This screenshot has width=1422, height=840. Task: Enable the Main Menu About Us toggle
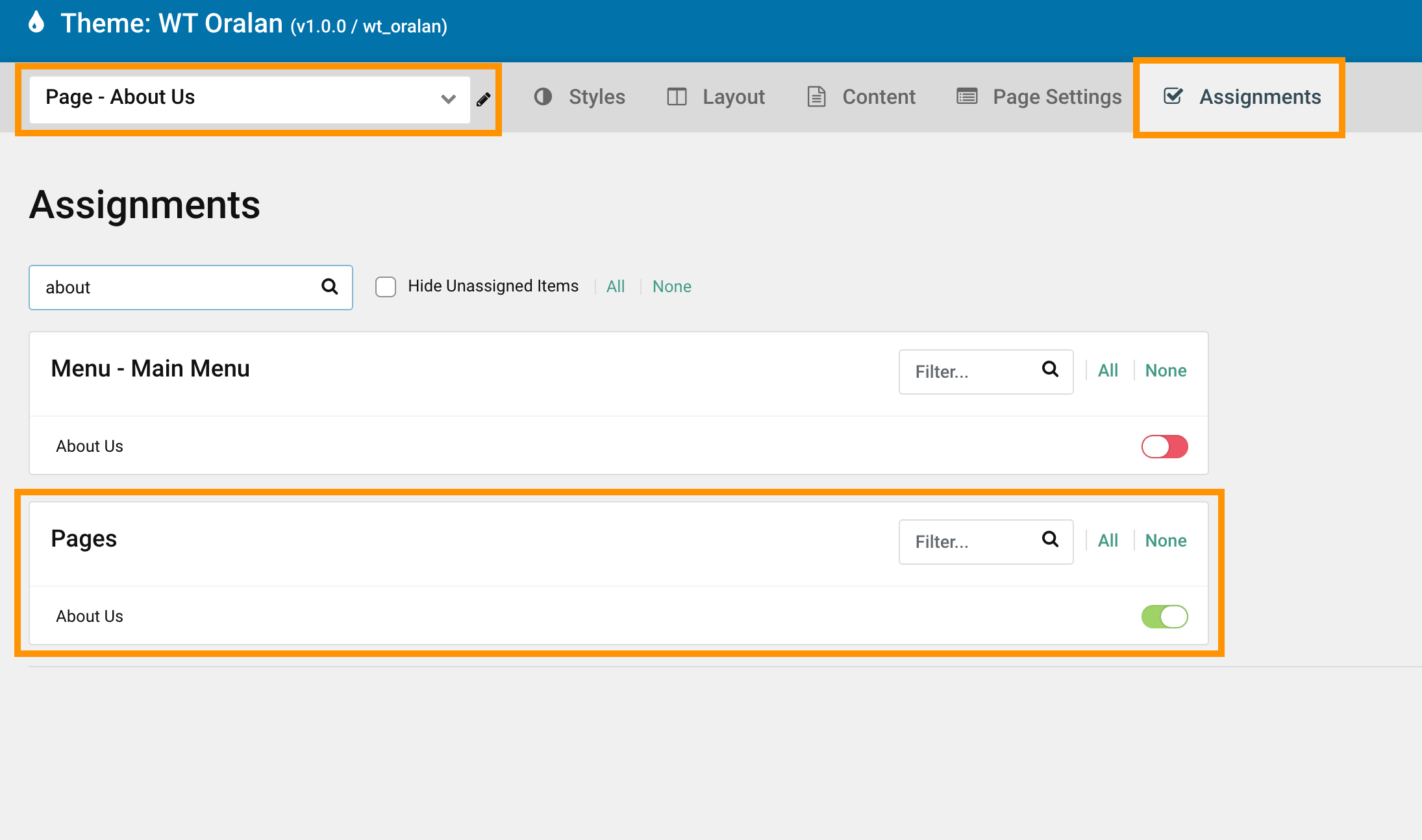coord(1164,447)
